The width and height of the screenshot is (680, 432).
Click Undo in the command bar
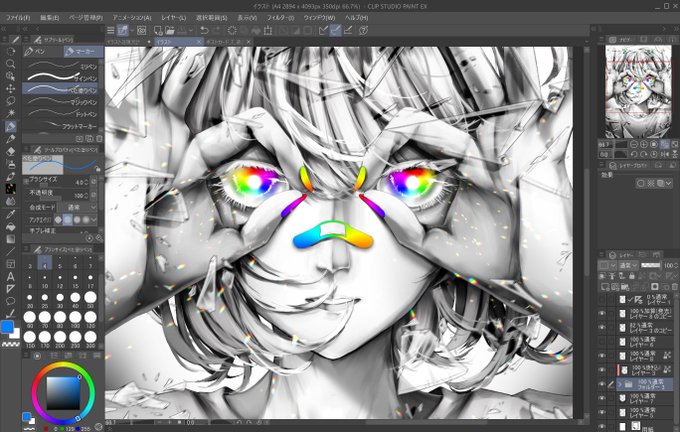204,30
